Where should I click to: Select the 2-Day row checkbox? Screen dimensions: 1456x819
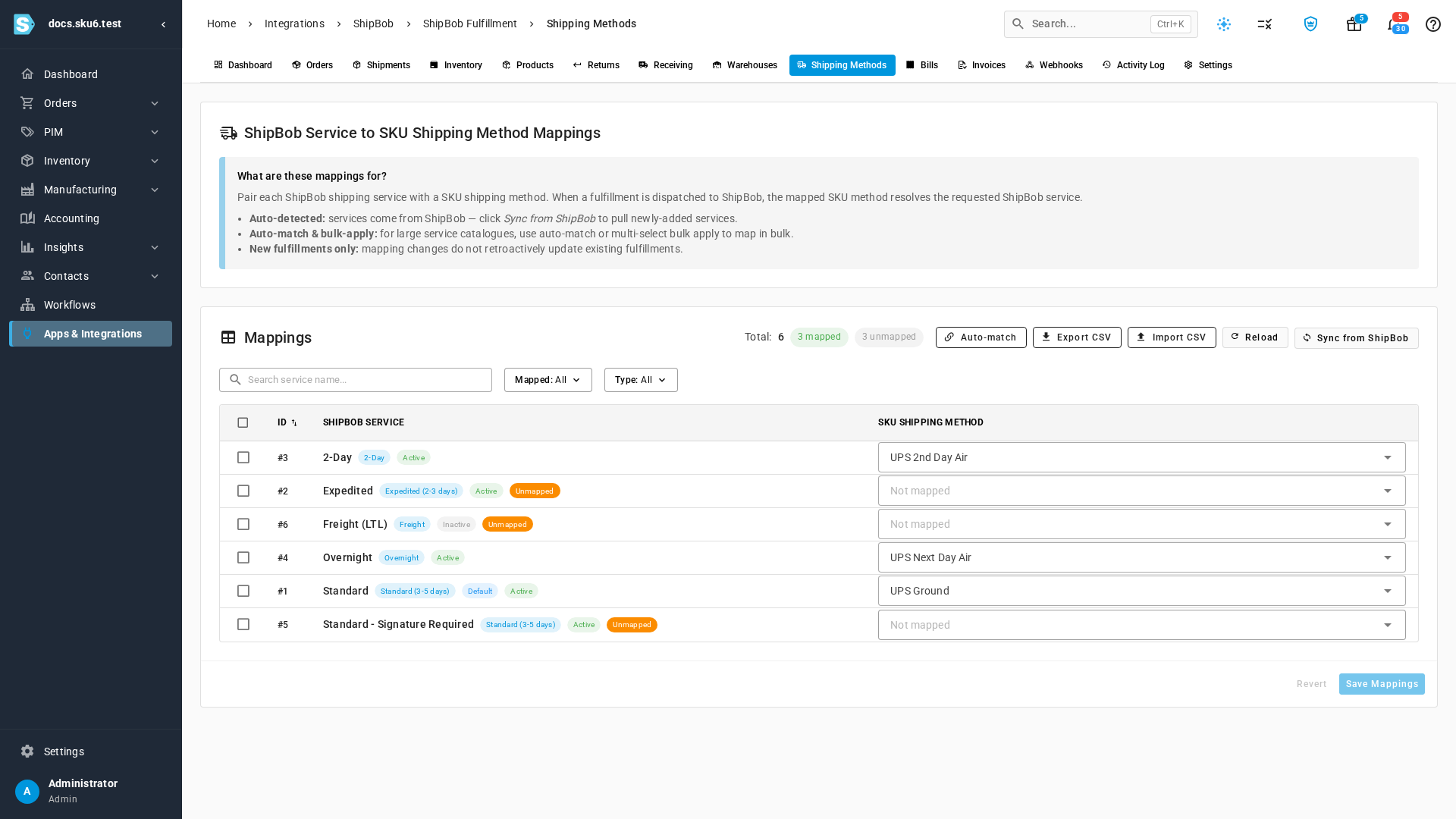pyautogui.click(x=243, y=457)
